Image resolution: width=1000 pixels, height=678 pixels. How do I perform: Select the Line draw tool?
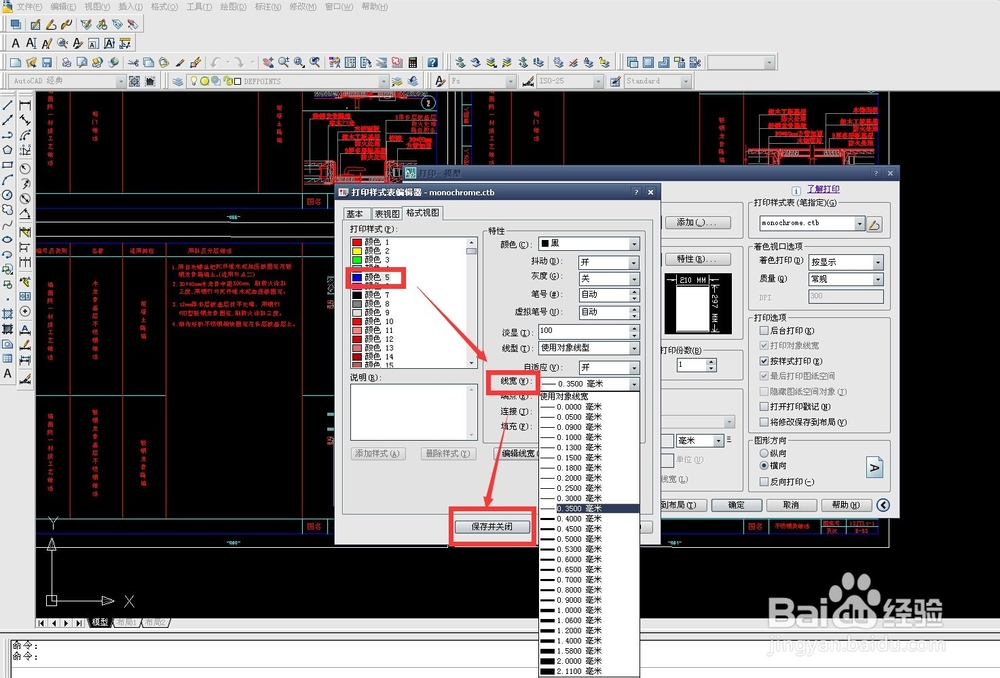pos(8,104)
